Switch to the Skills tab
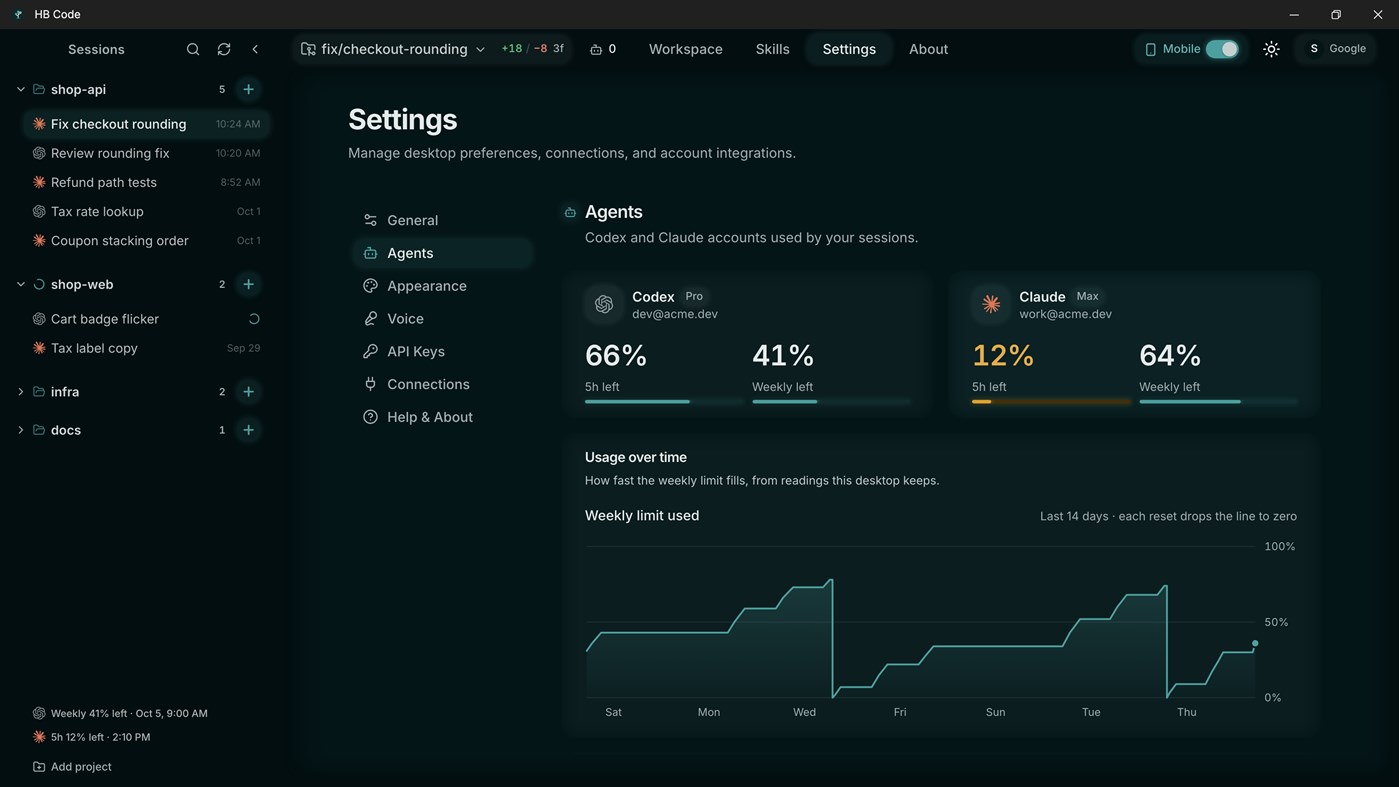The image size is (1399, 787). click(x=772, y=49)
